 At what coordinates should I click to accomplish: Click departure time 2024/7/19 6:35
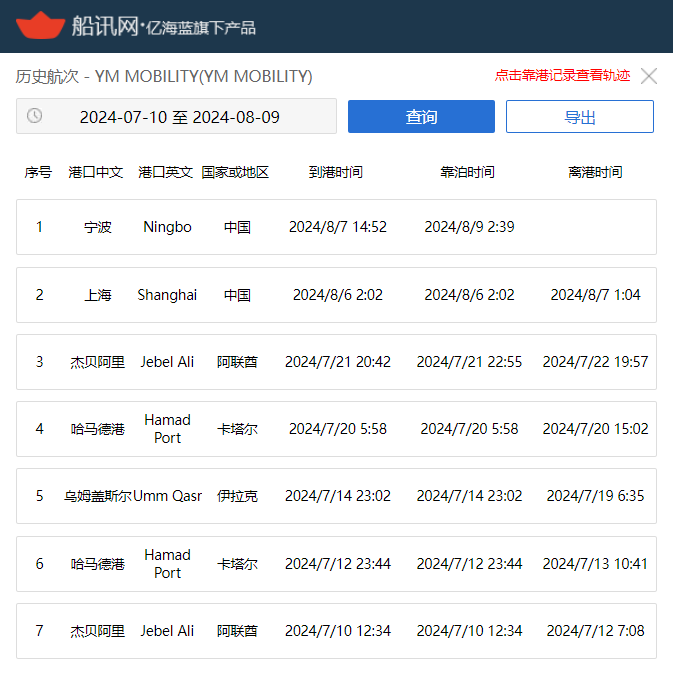[x=595, y=496]
